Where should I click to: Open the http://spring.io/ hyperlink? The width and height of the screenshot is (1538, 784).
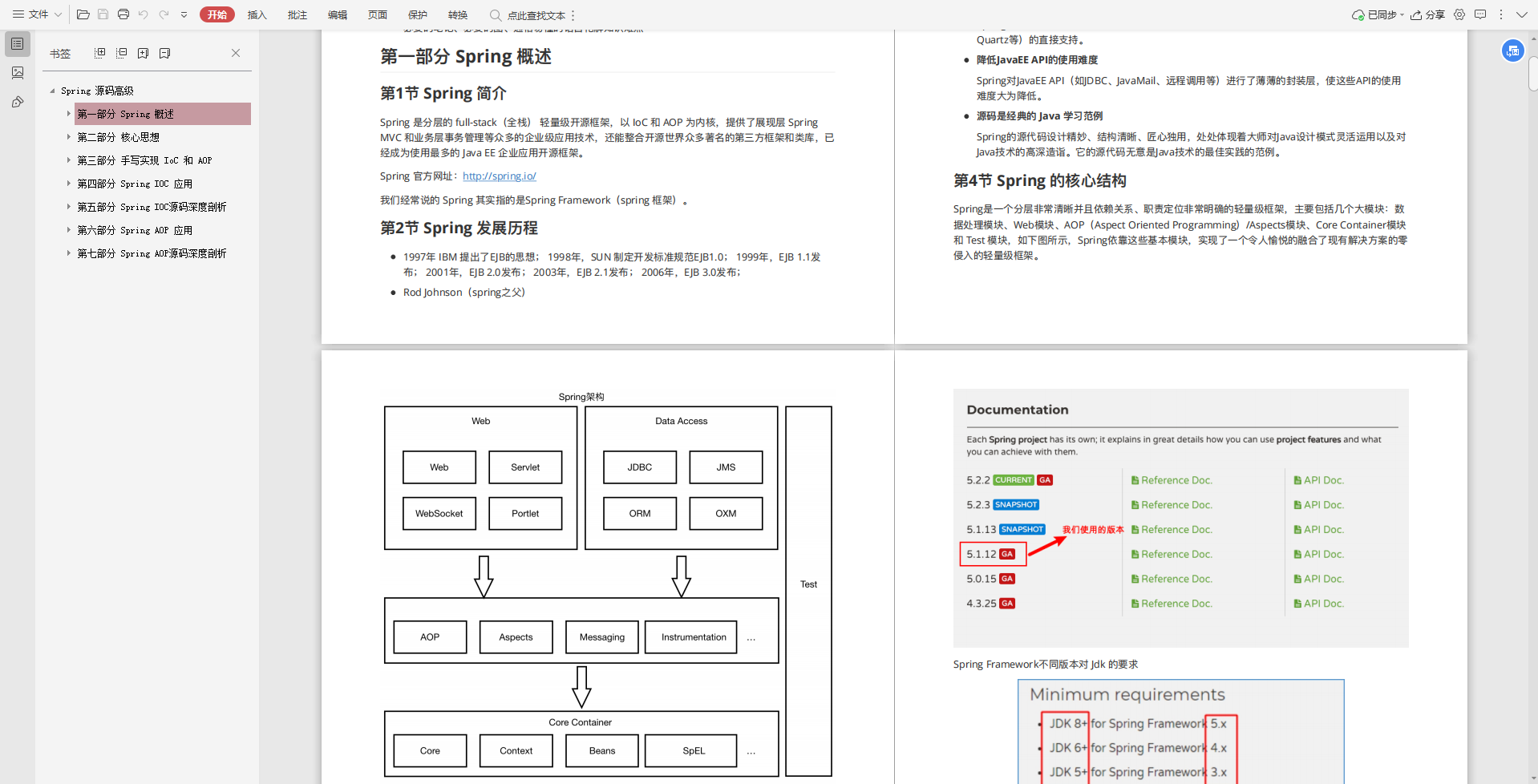[499, 176]
